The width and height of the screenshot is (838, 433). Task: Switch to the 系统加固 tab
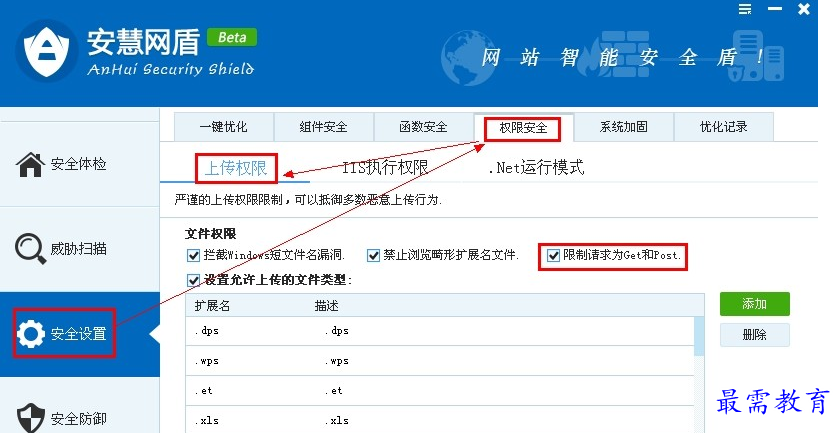tap(624, 127)
